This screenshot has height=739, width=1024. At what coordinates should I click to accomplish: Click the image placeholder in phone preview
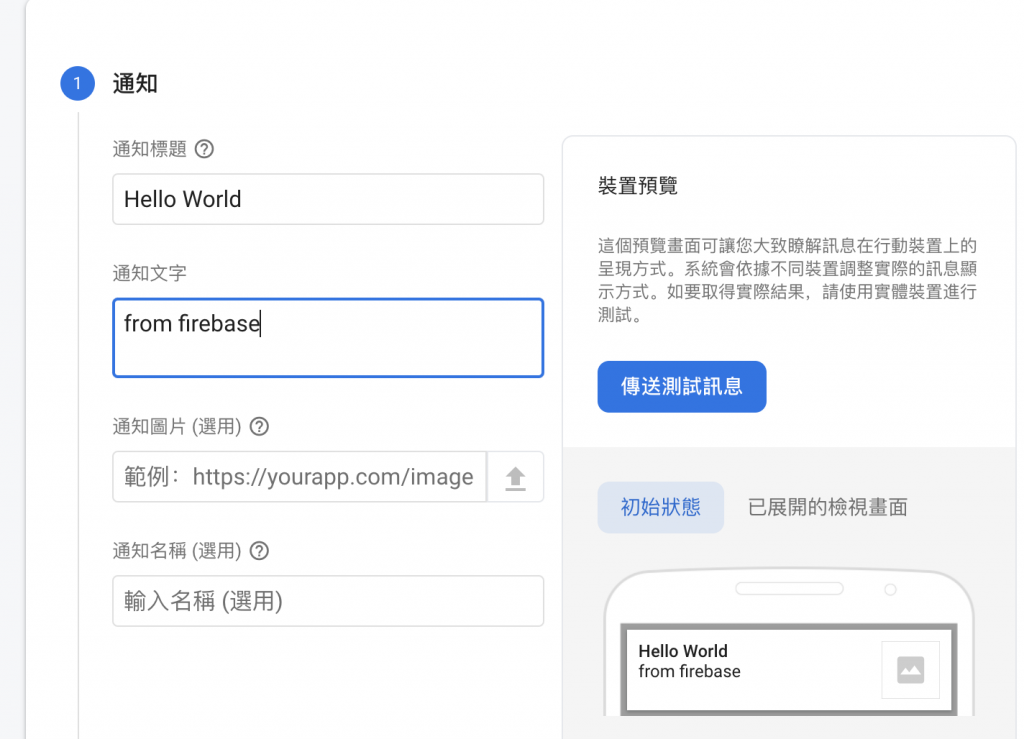click(910, 670)
